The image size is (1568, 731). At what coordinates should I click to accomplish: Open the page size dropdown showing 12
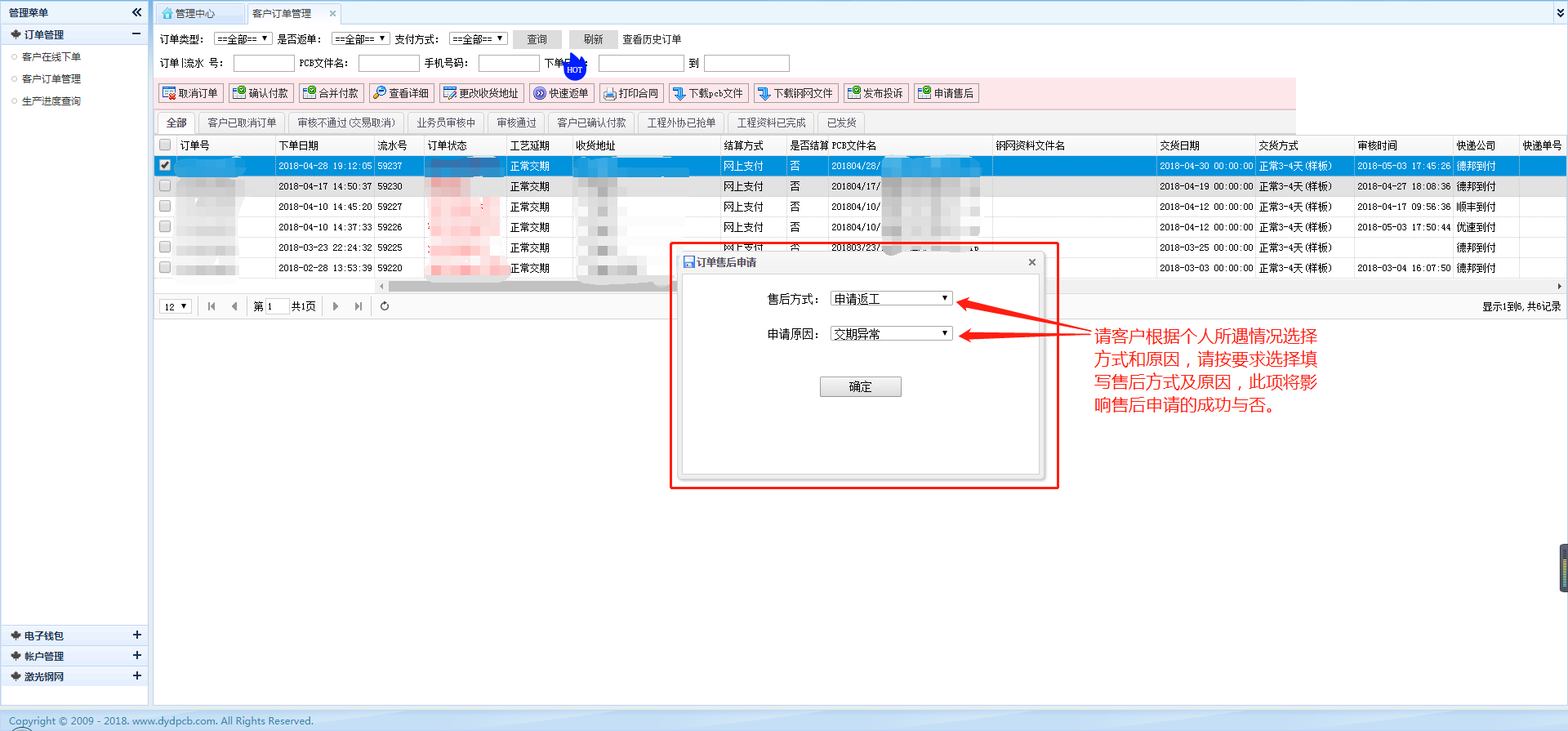point(176,306)
